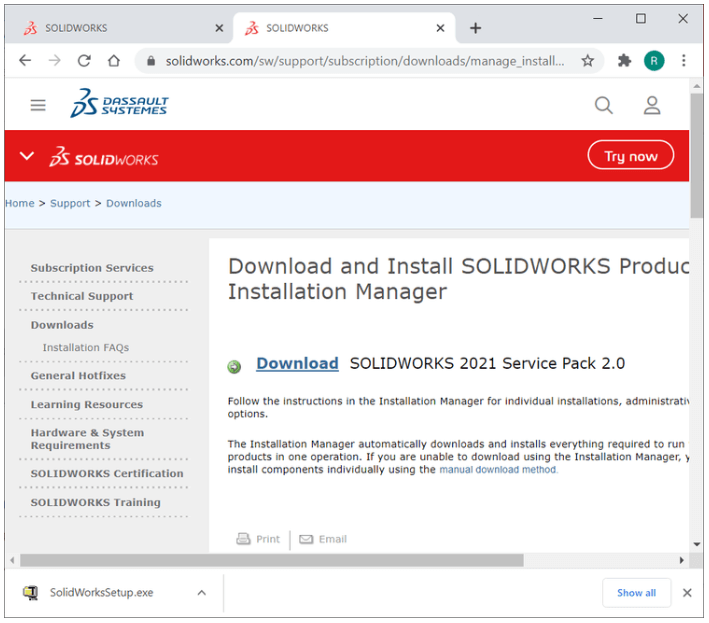View site security lock info
The image size is (709, 623).
click(x=151, y=61)
